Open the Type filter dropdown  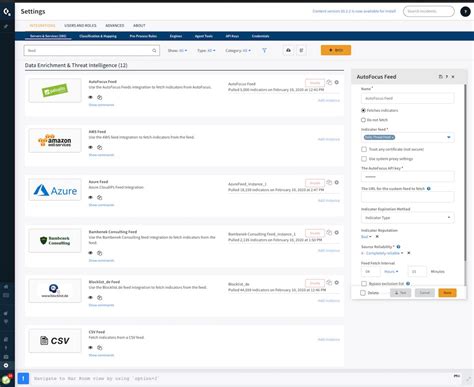(x=206, y=50)
